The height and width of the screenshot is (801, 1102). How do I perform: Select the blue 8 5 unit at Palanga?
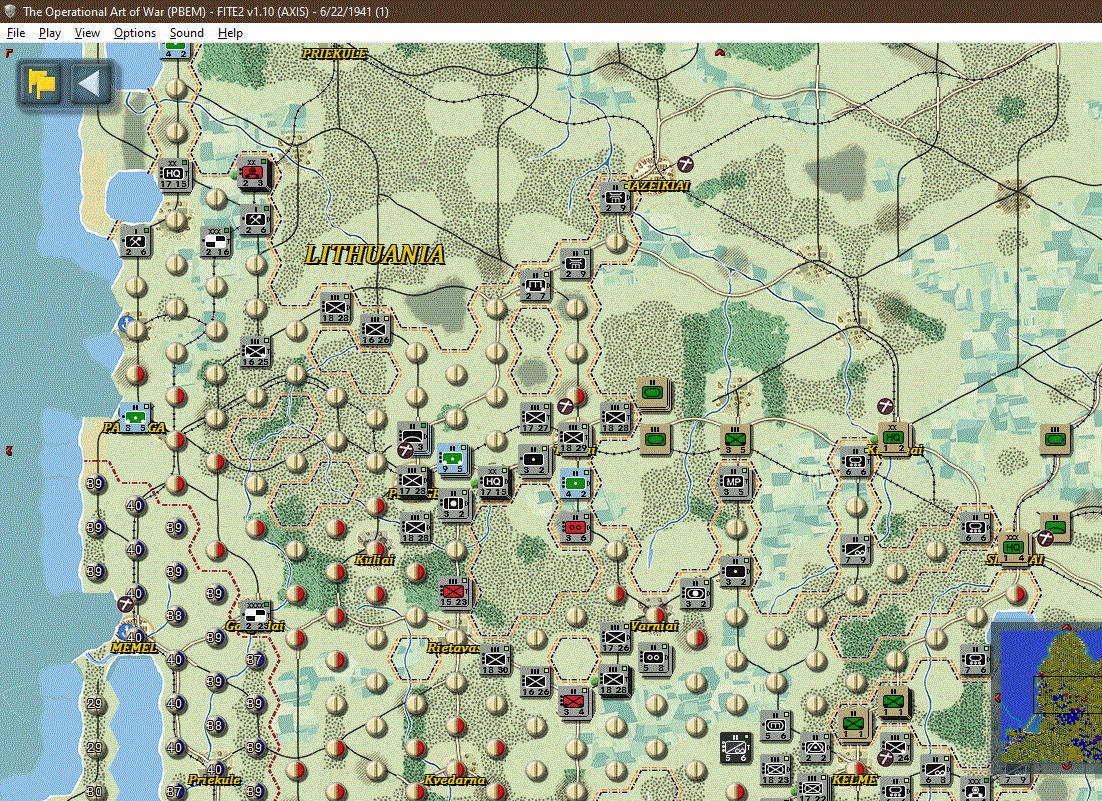tap(135, 418)
